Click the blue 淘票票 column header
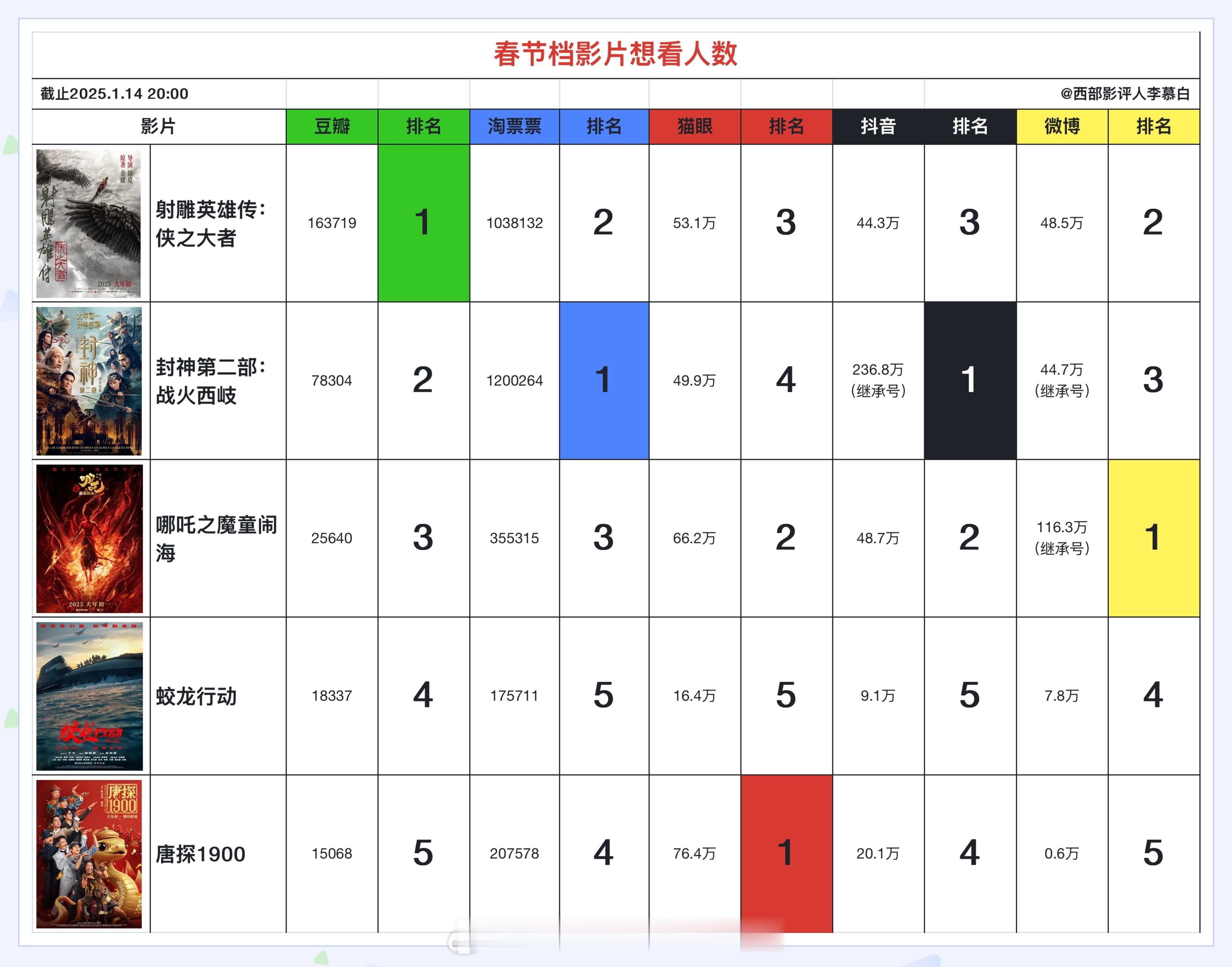 pos(514,126)
